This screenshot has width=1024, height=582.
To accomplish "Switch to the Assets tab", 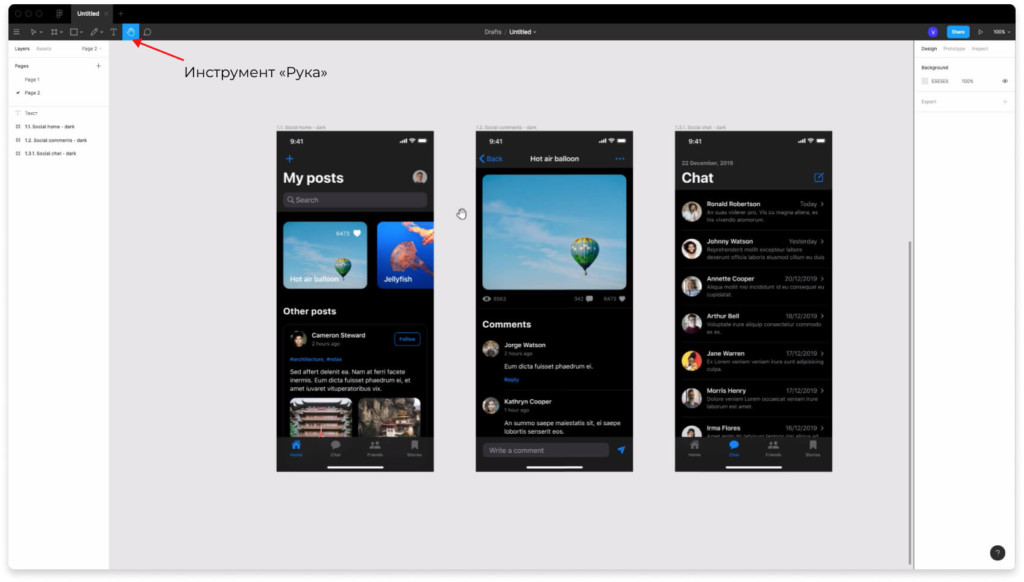I will pyautogui.click(x=44, y=48).
